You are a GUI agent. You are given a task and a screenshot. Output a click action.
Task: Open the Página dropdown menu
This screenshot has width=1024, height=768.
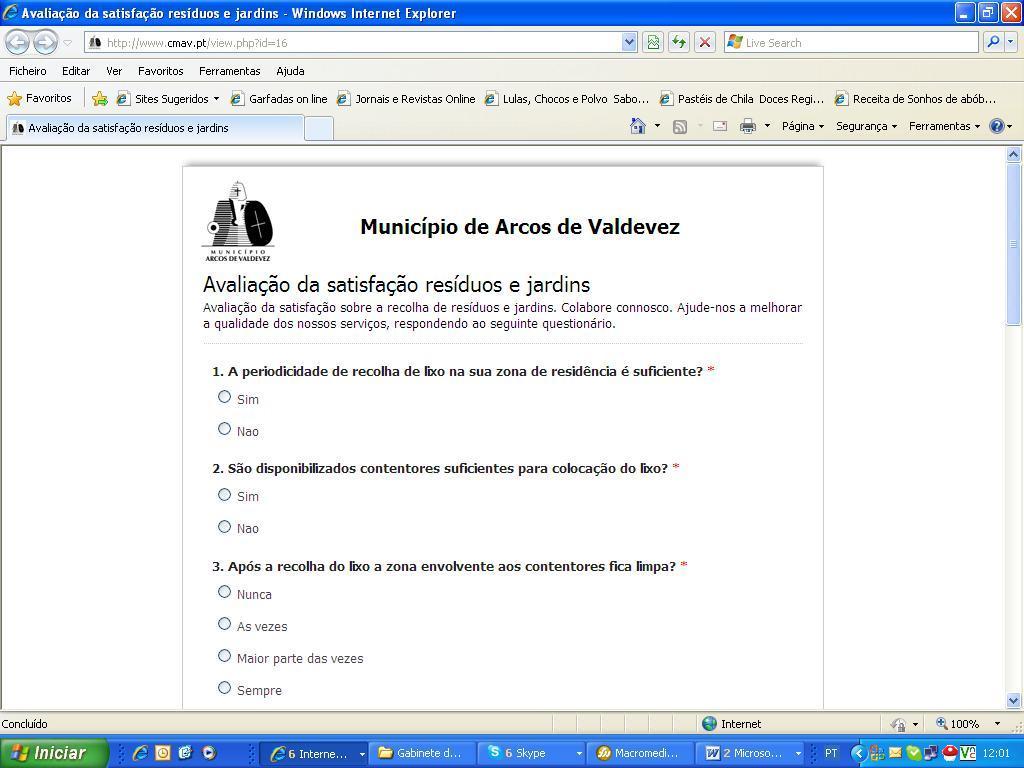(802, 126)
